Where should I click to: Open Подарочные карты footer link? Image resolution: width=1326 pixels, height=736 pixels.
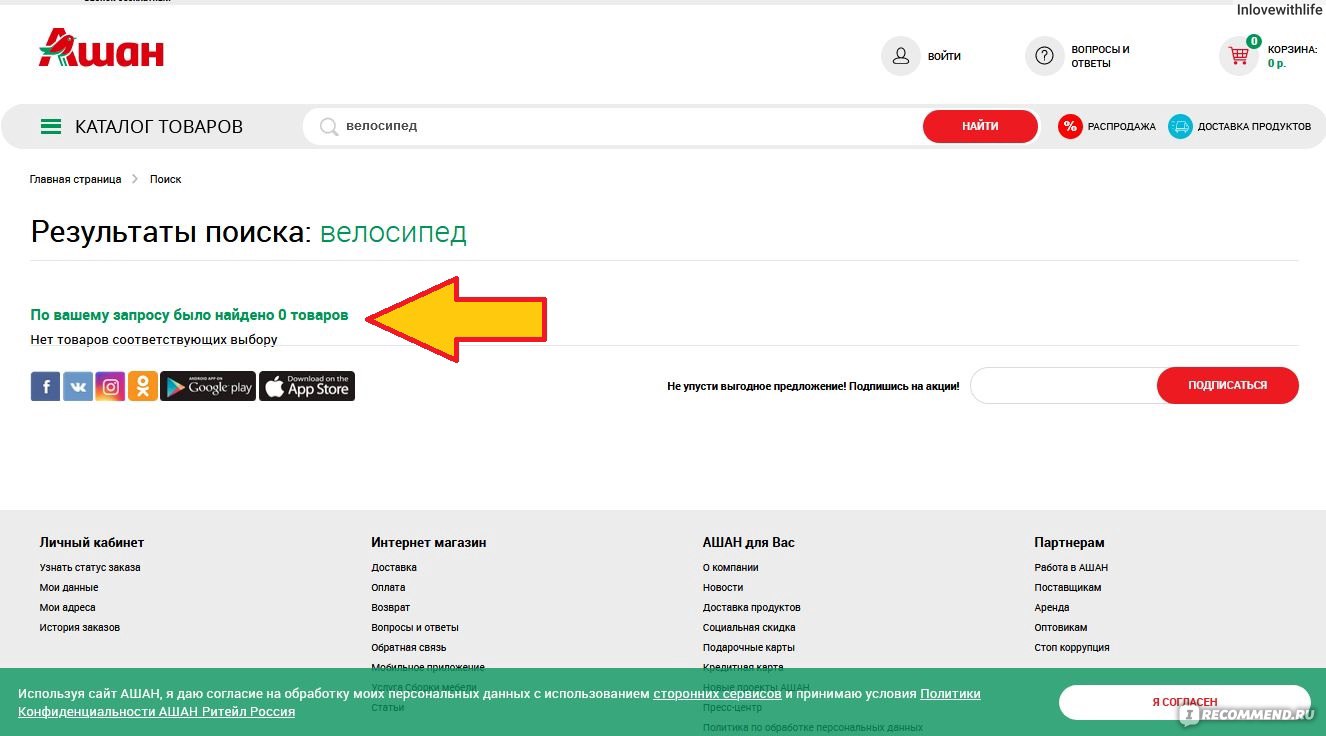[749, 647]
